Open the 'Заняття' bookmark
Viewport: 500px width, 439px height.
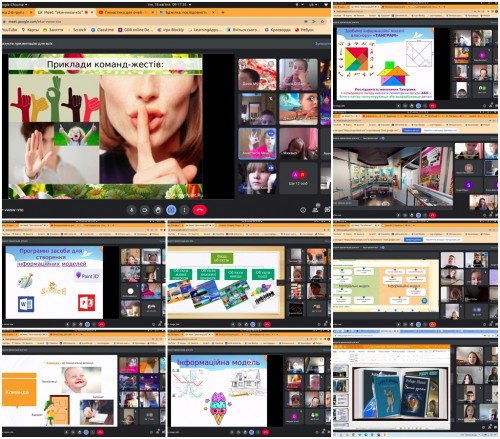53,30
